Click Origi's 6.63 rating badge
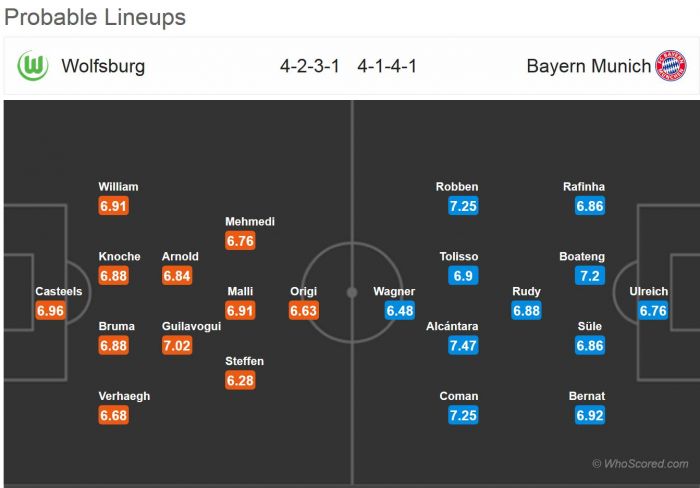 tap(303, 311)
